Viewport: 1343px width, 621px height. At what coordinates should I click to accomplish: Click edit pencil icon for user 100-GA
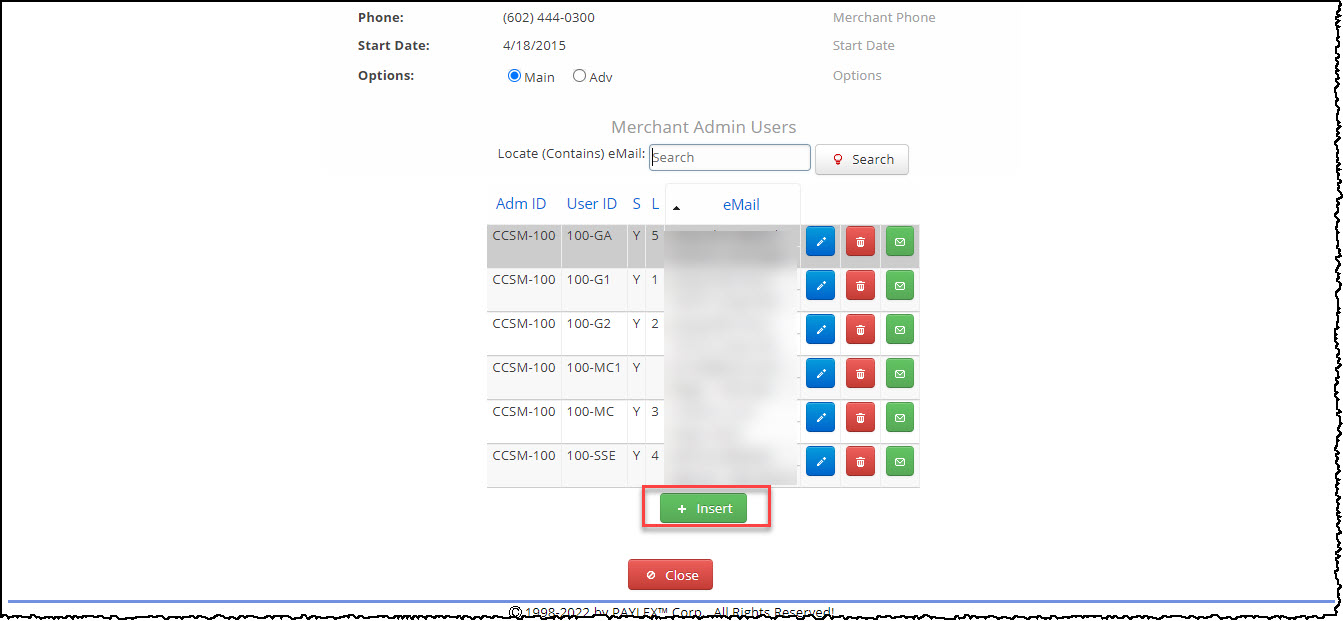tap(820, 242)
